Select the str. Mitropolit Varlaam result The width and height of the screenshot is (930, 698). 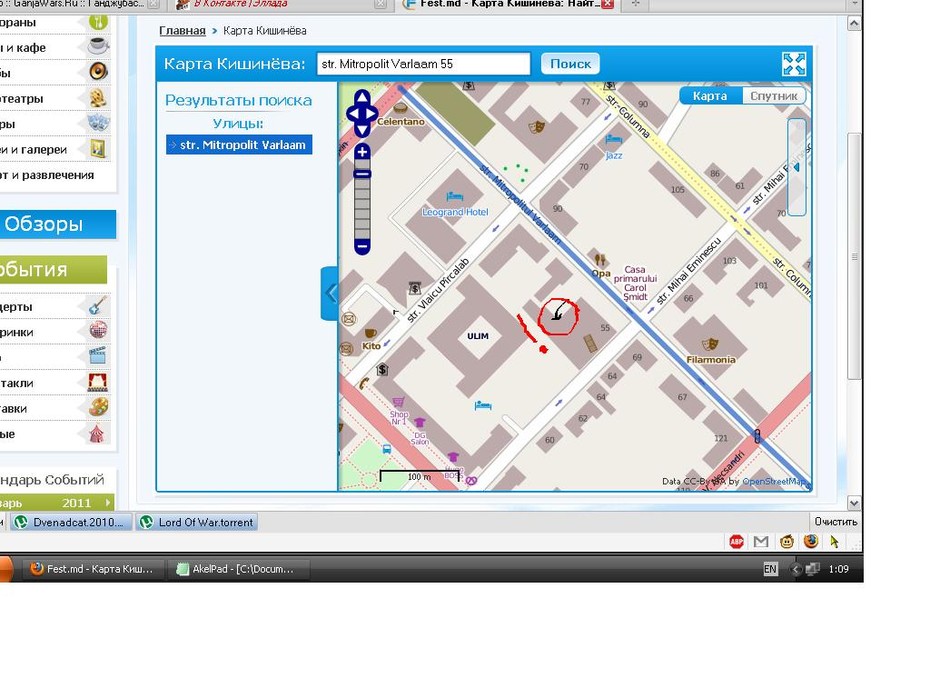click(x=239, y=145)
